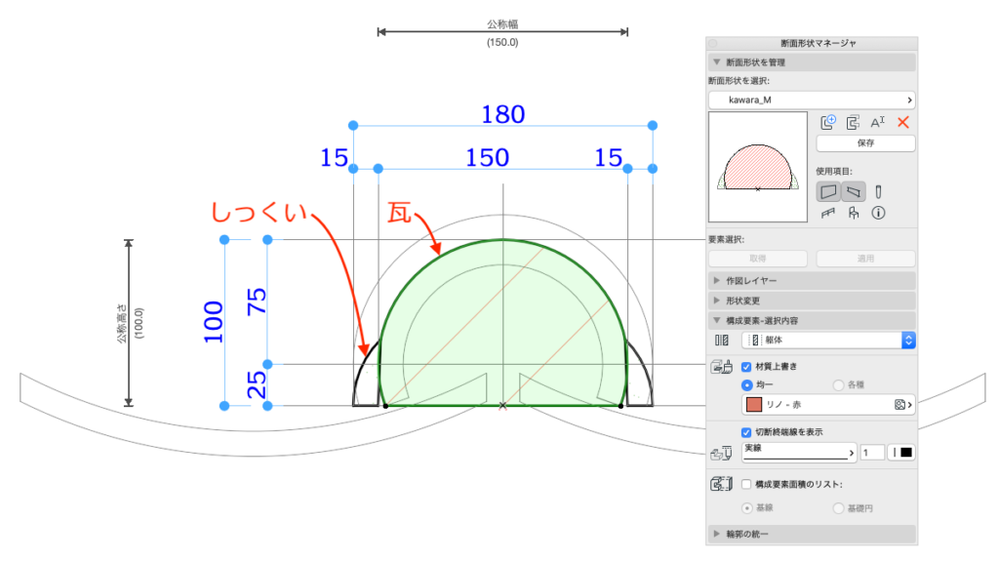Click the duplicate profile icon
999x564 pixels.
coord(852,122)
